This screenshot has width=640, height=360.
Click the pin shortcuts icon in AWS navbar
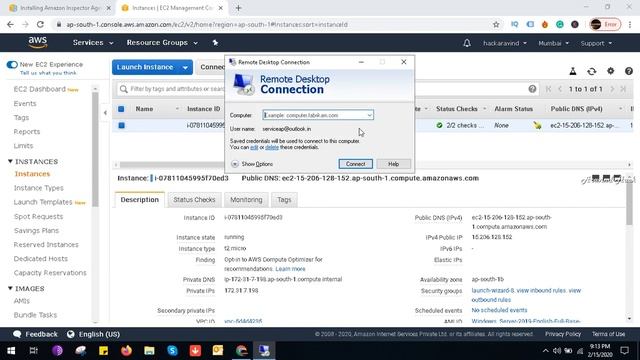(x=215, y=42)
